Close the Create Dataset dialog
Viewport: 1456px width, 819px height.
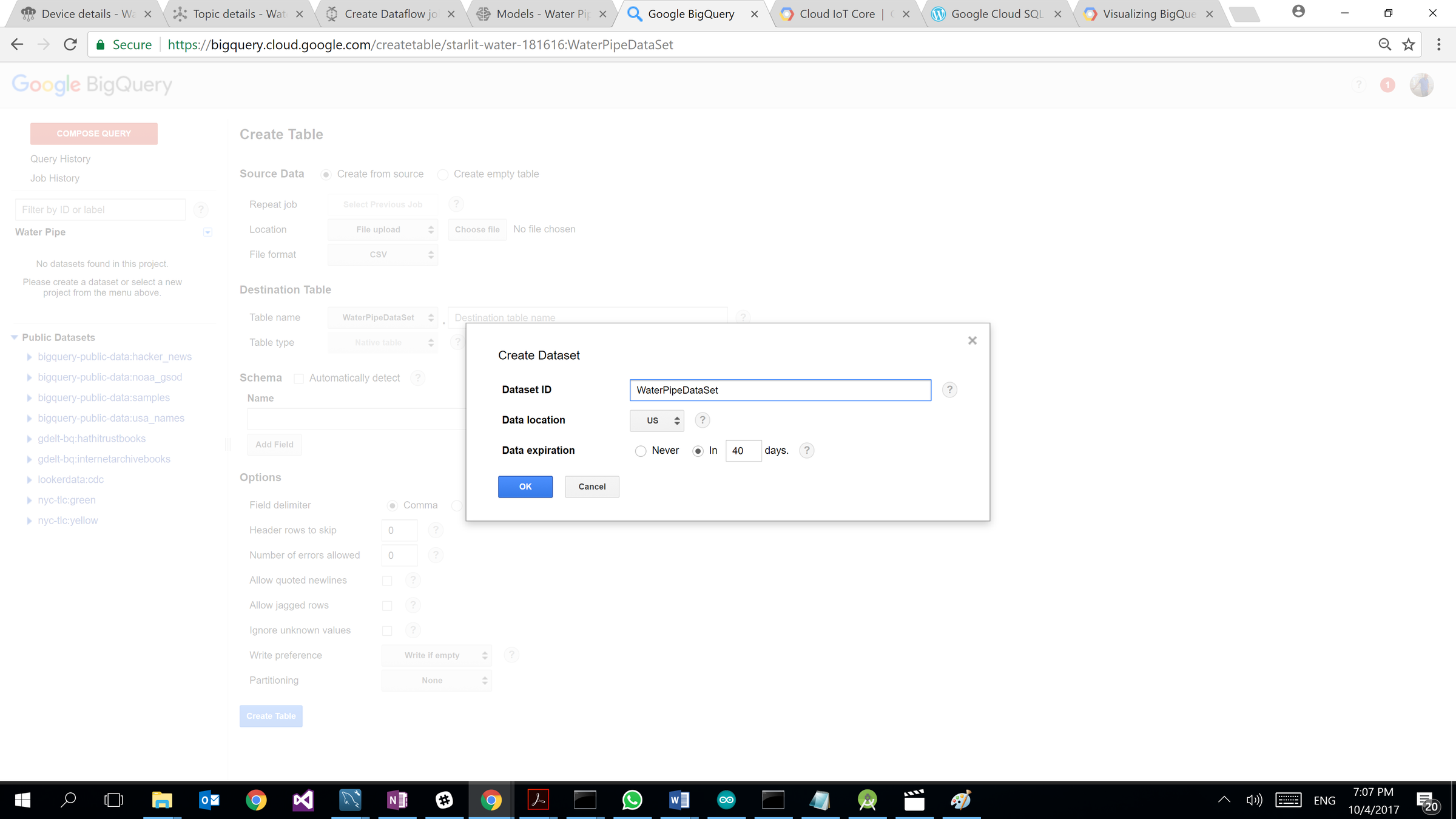972,341
